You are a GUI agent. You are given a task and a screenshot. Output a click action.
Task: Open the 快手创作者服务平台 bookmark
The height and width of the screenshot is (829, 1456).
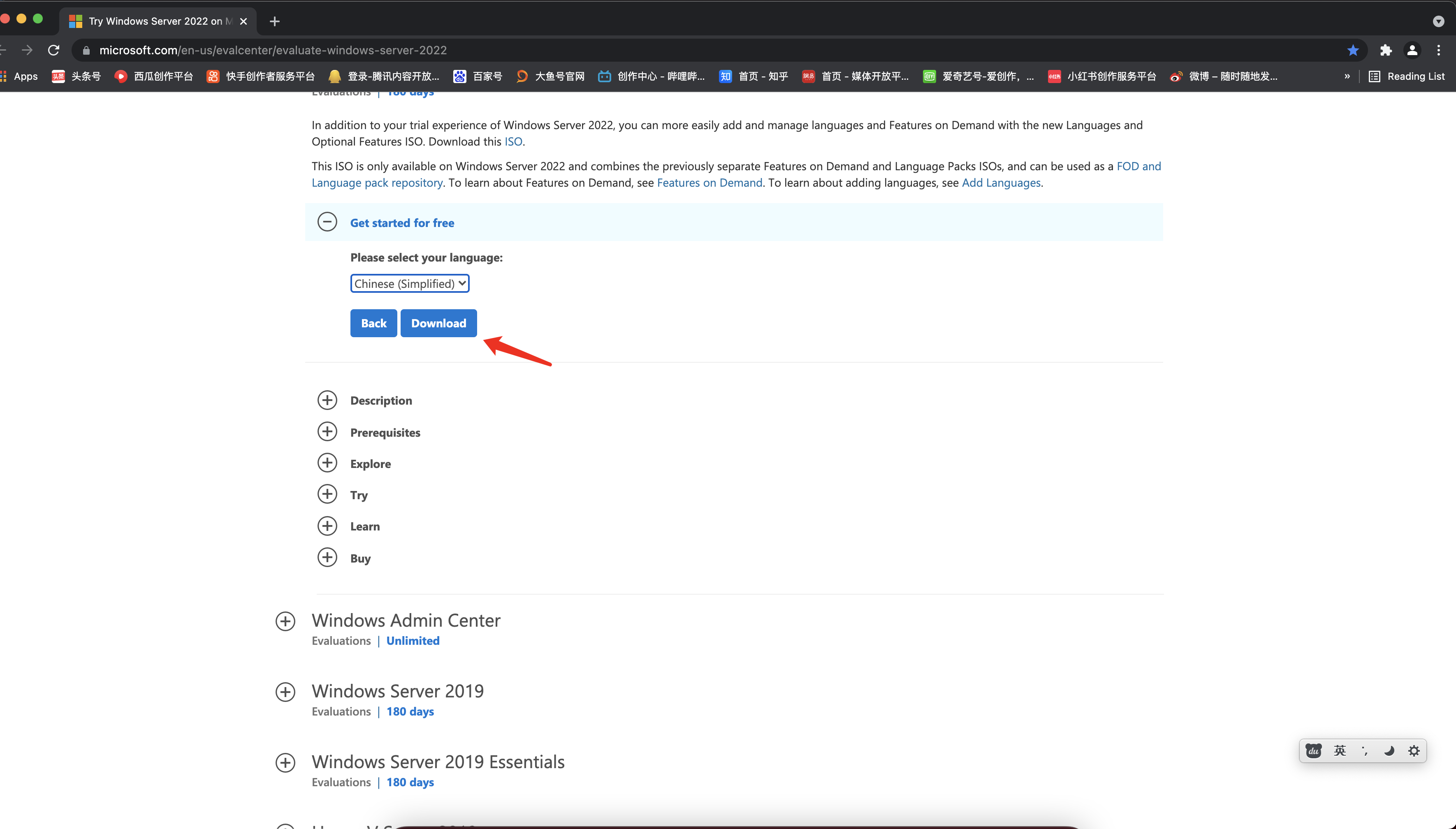click(x=261, y=76)
